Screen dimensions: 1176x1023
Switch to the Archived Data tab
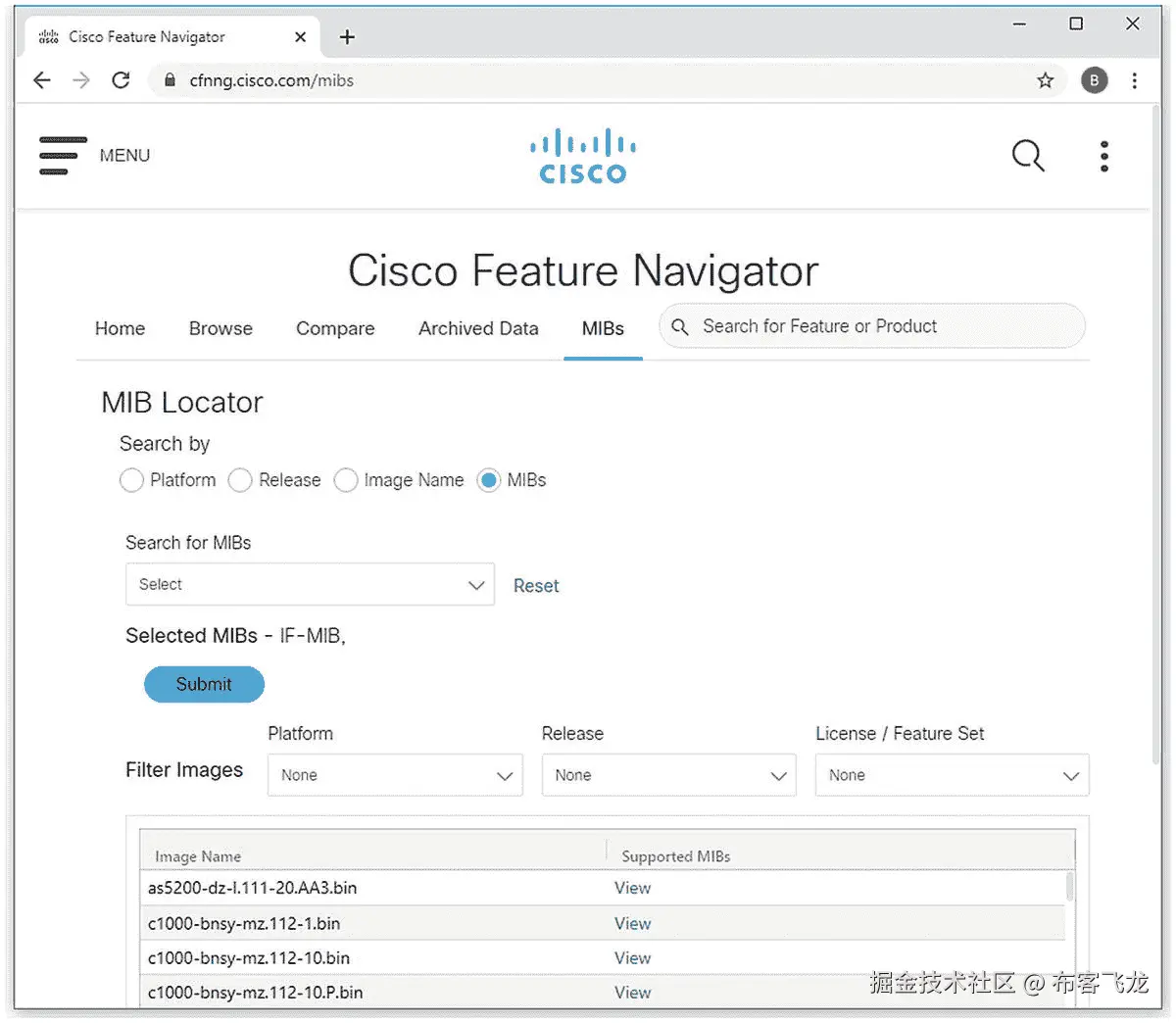(478, 328)
